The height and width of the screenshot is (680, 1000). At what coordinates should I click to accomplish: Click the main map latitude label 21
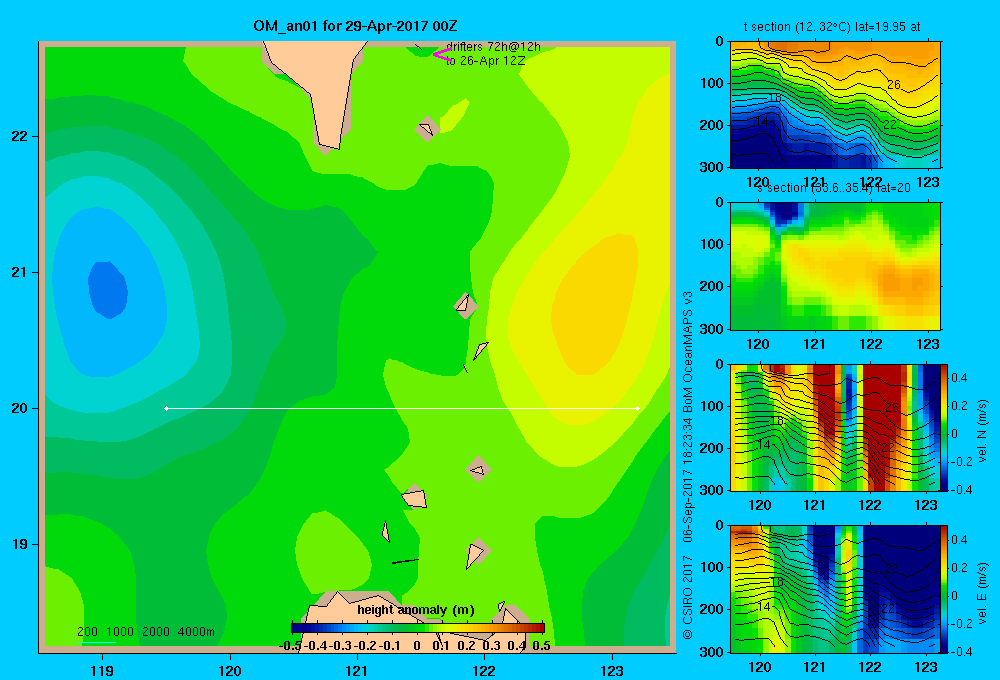(20, 272)
